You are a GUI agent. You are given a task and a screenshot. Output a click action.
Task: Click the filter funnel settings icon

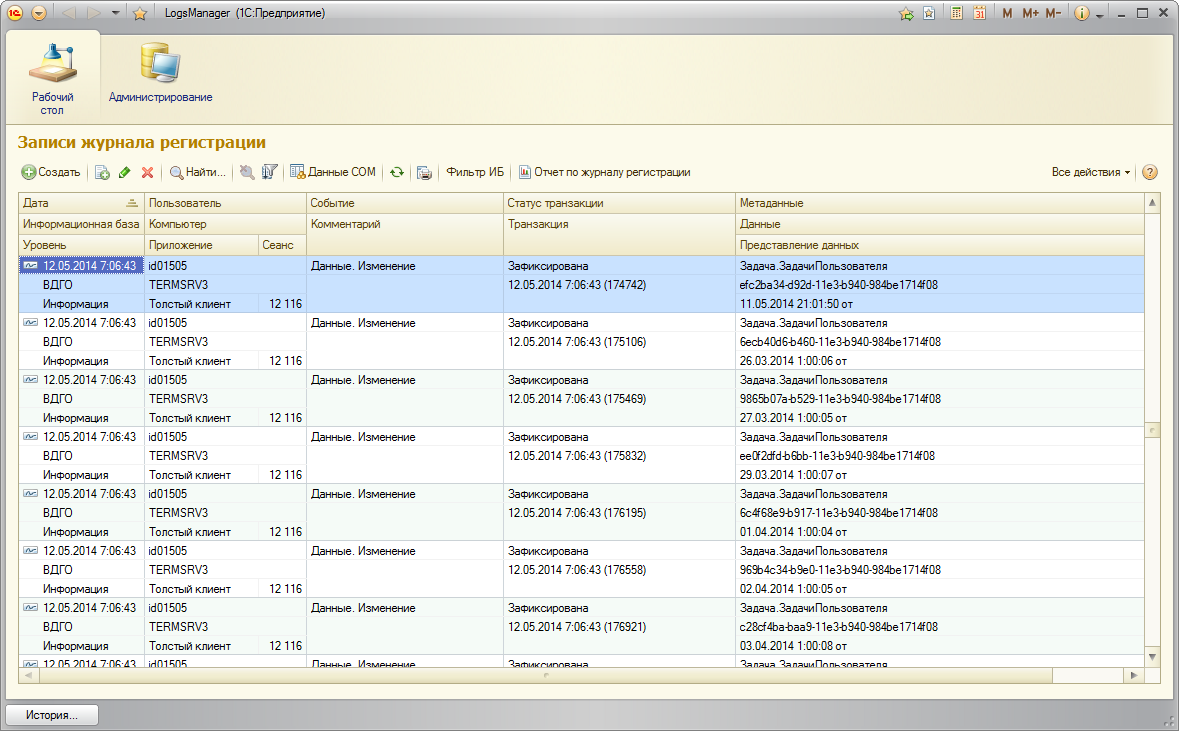tap(269, 172)
